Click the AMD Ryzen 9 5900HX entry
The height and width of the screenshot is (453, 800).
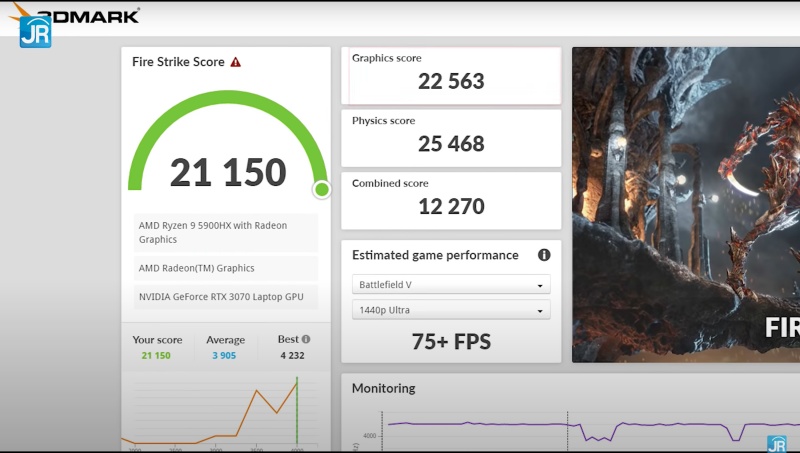coord(225,232)
